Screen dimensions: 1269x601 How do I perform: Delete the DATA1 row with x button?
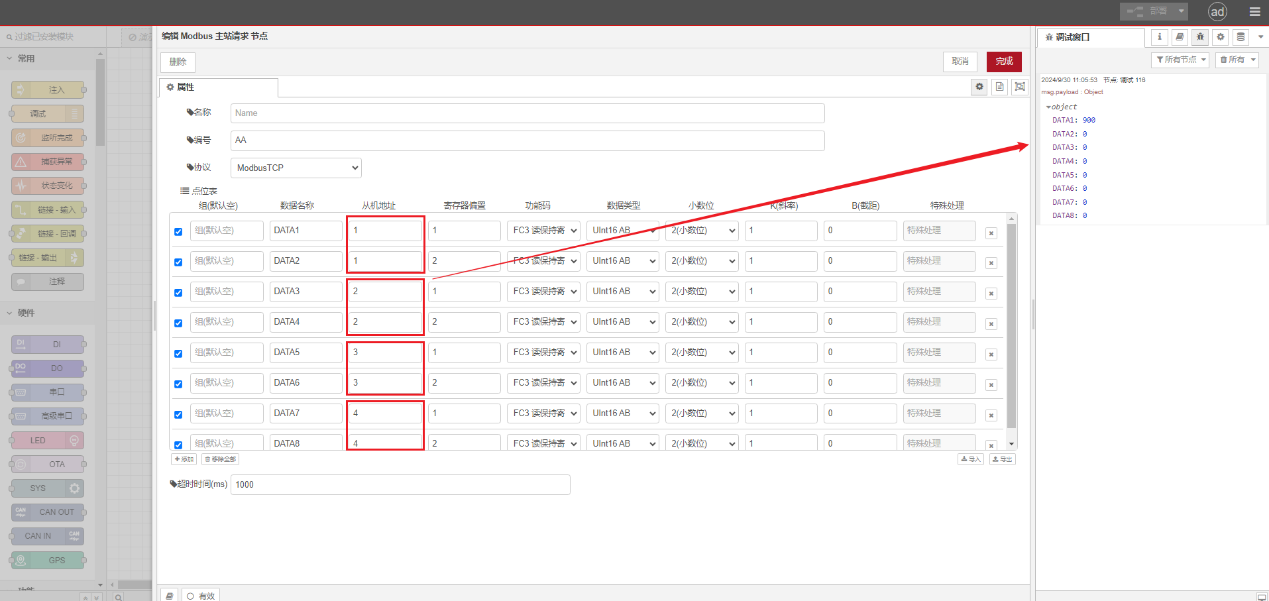991,232
